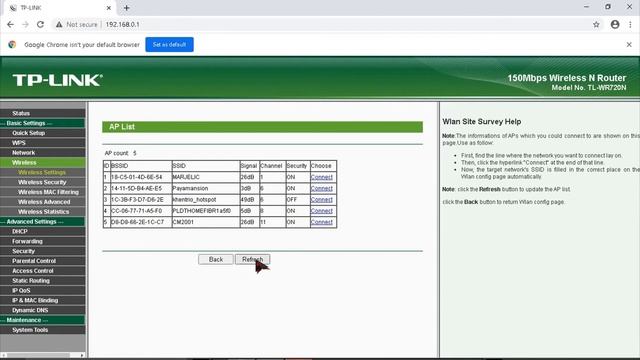
Task: Open Dynamic DNS menu item
Action: [43, 310]
